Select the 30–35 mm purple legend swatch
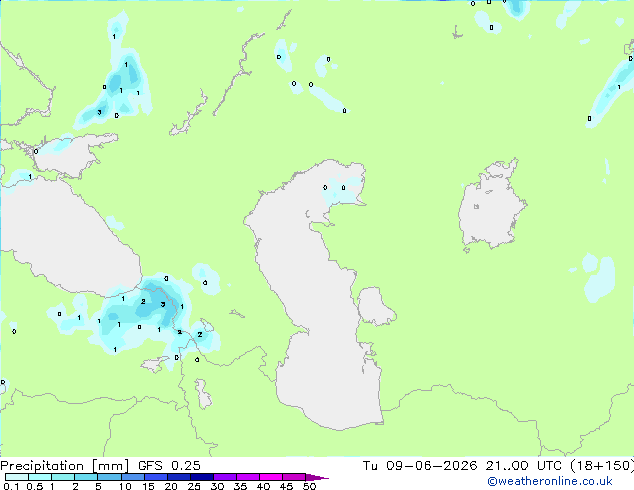Image resolution: width=634 pixels, height=490 pixels. pos(224,477)
